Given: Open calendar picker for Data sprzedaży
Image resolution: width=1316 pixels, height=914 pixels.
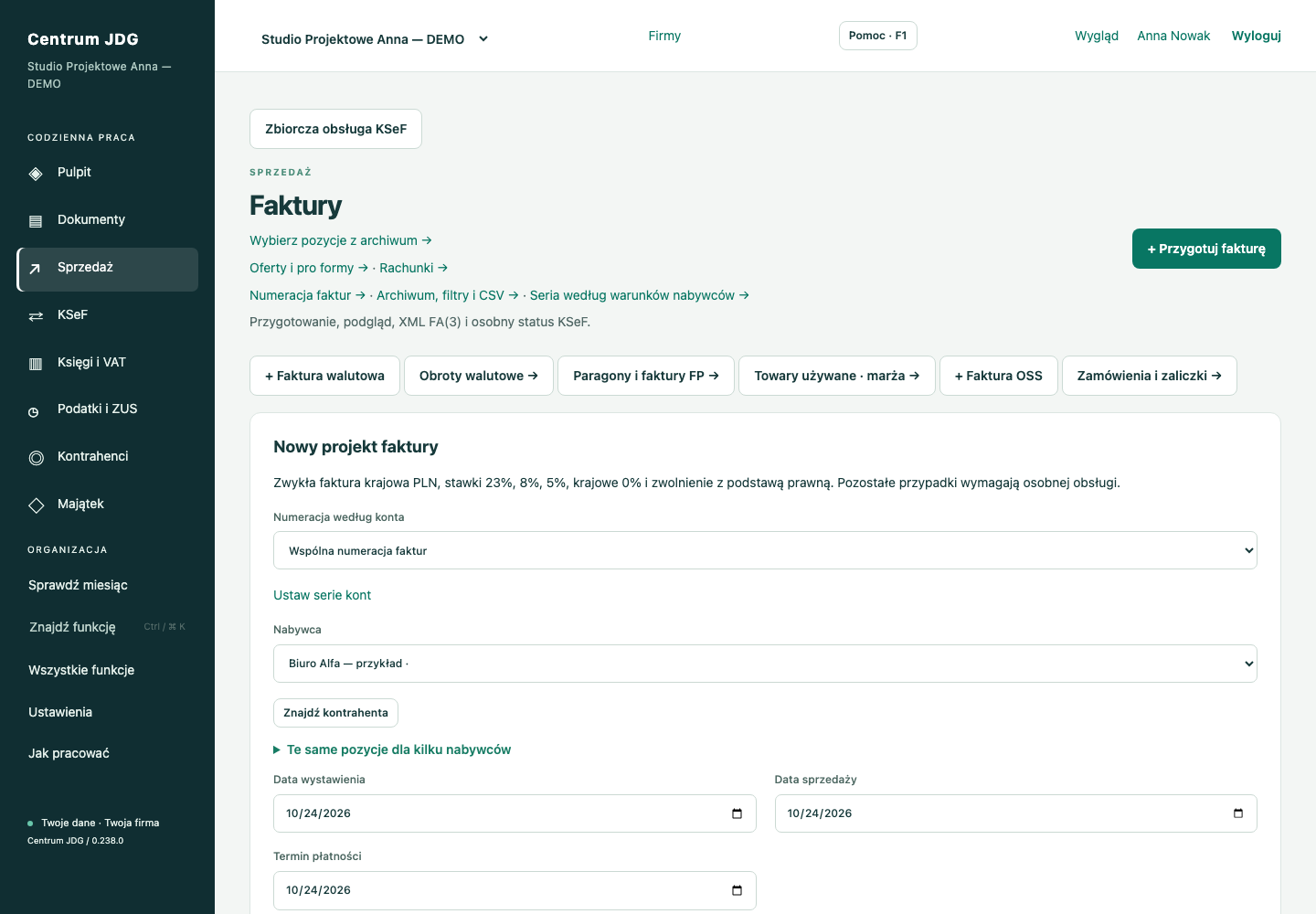Looking at the screenshot, I should point(1238,813).
